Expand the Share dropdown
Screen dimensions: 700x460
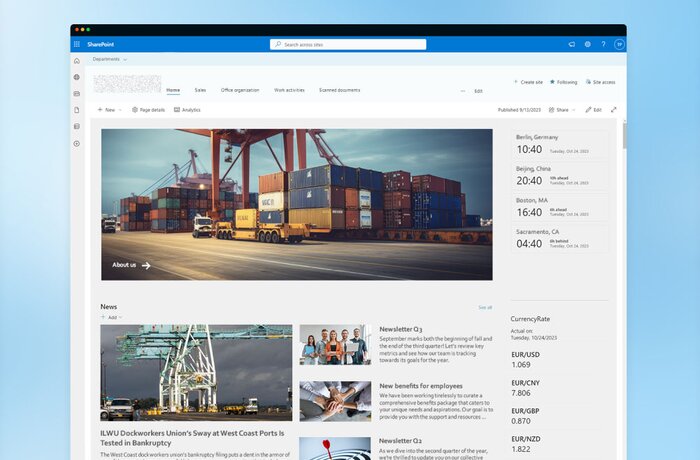click(x=563, y=110)
